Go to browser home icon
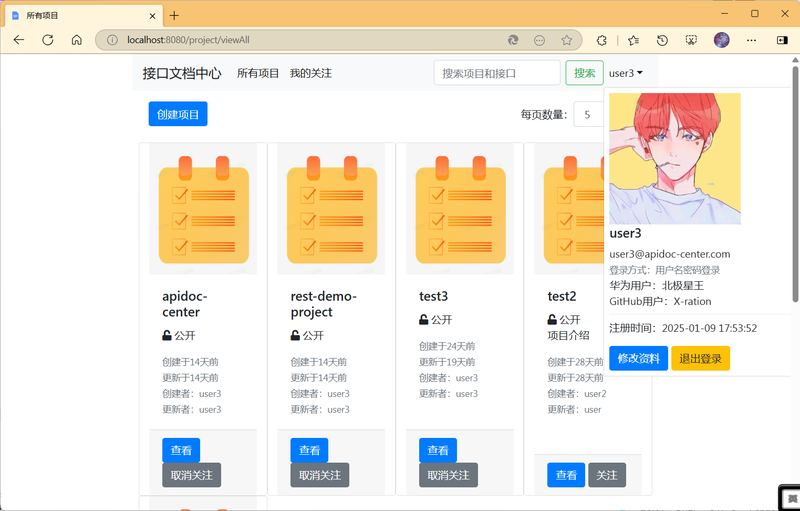Viewport: 800px width, 511px height. [77, 40]
